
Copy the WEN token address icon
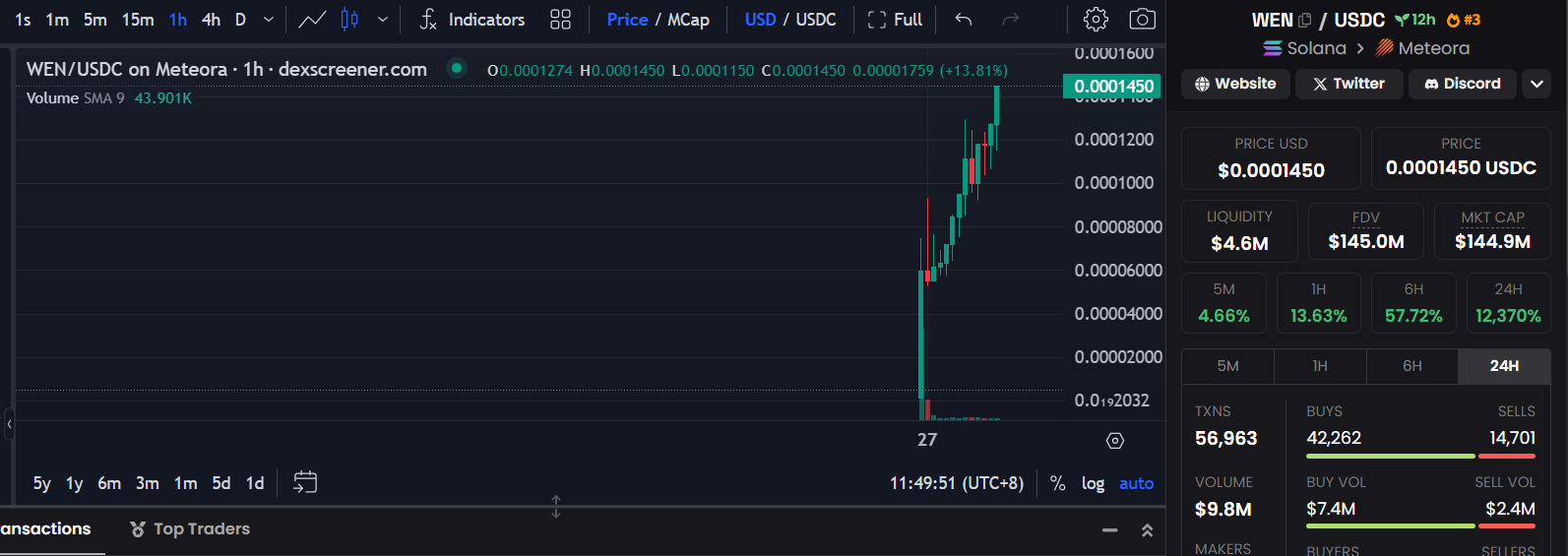(x=1305, y=21)
